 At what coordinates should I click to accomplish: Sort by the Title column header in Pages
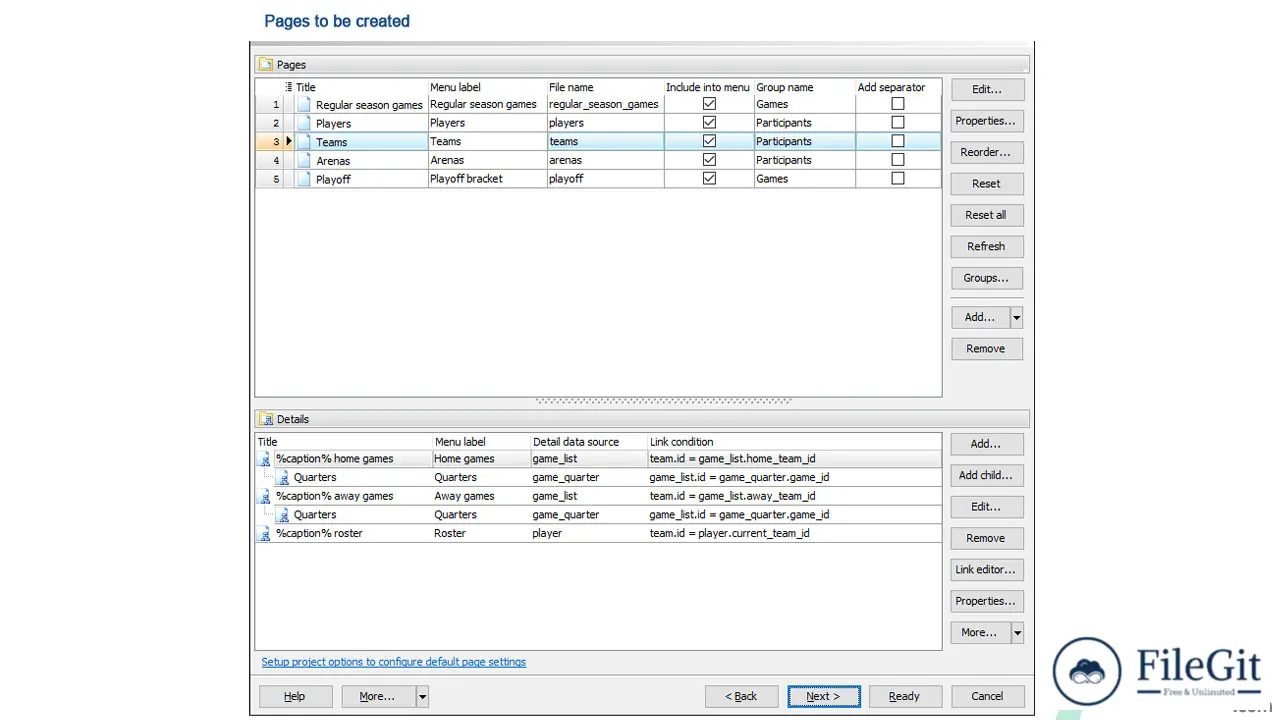coord(361,87)
